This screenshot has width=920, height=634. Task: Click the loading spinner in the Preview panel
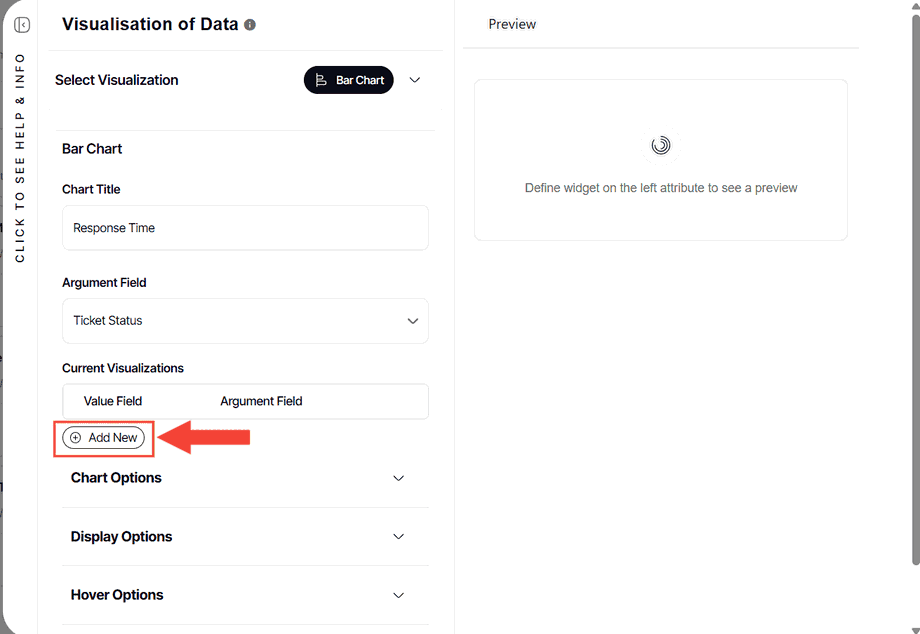click(660, 144)
